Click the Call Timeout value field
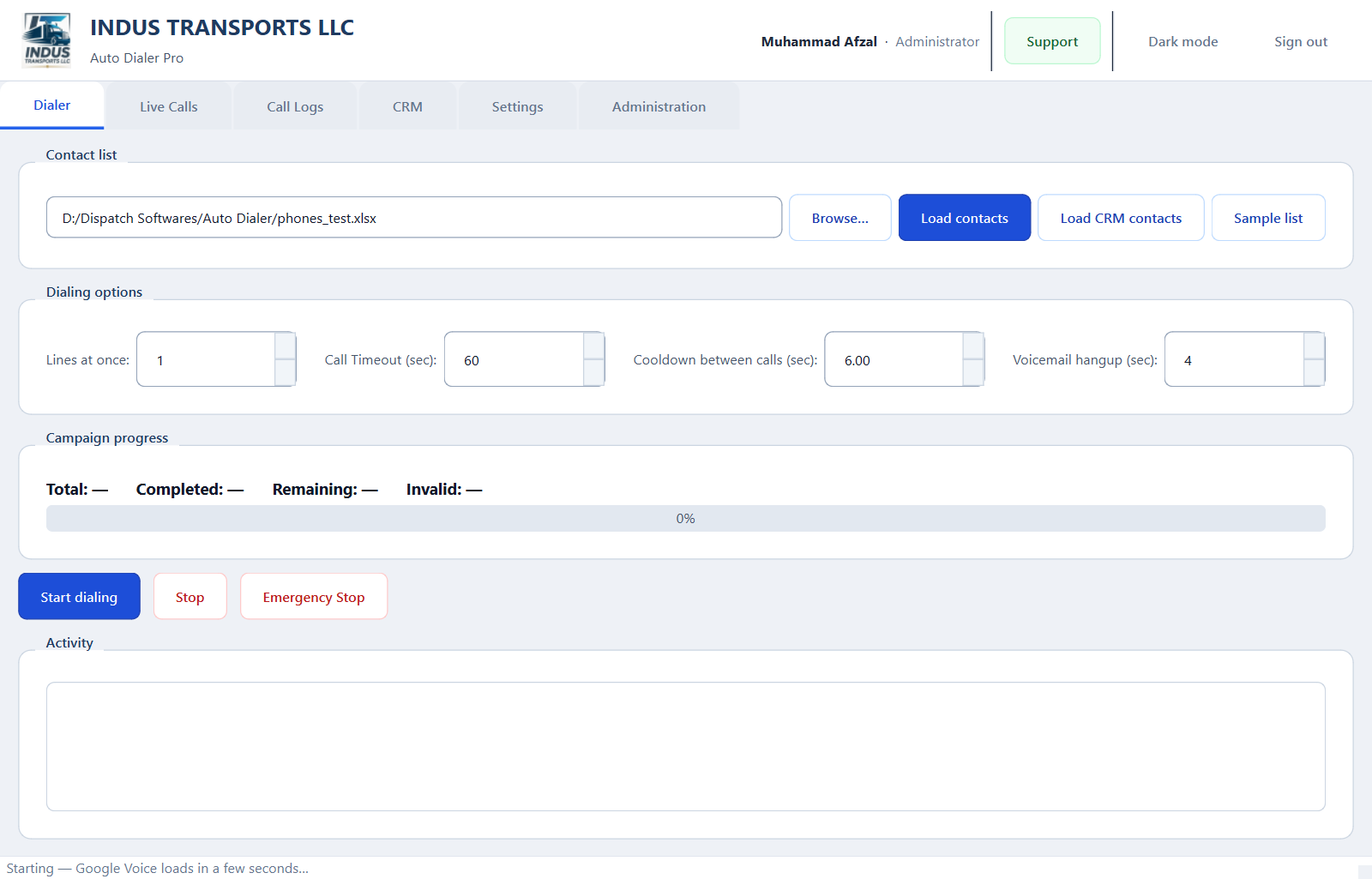1372x879 pixels. 514,359
